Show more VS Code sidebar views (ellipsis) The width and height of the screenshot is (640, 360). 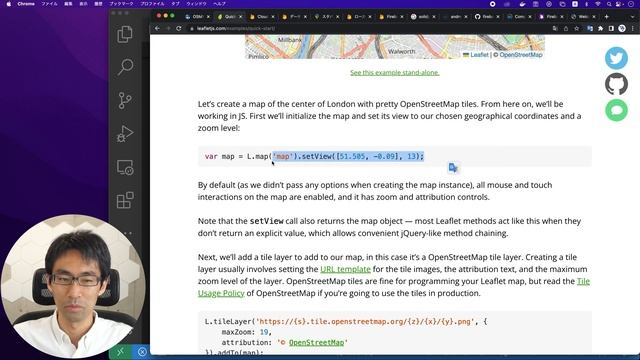coord(128,233)
